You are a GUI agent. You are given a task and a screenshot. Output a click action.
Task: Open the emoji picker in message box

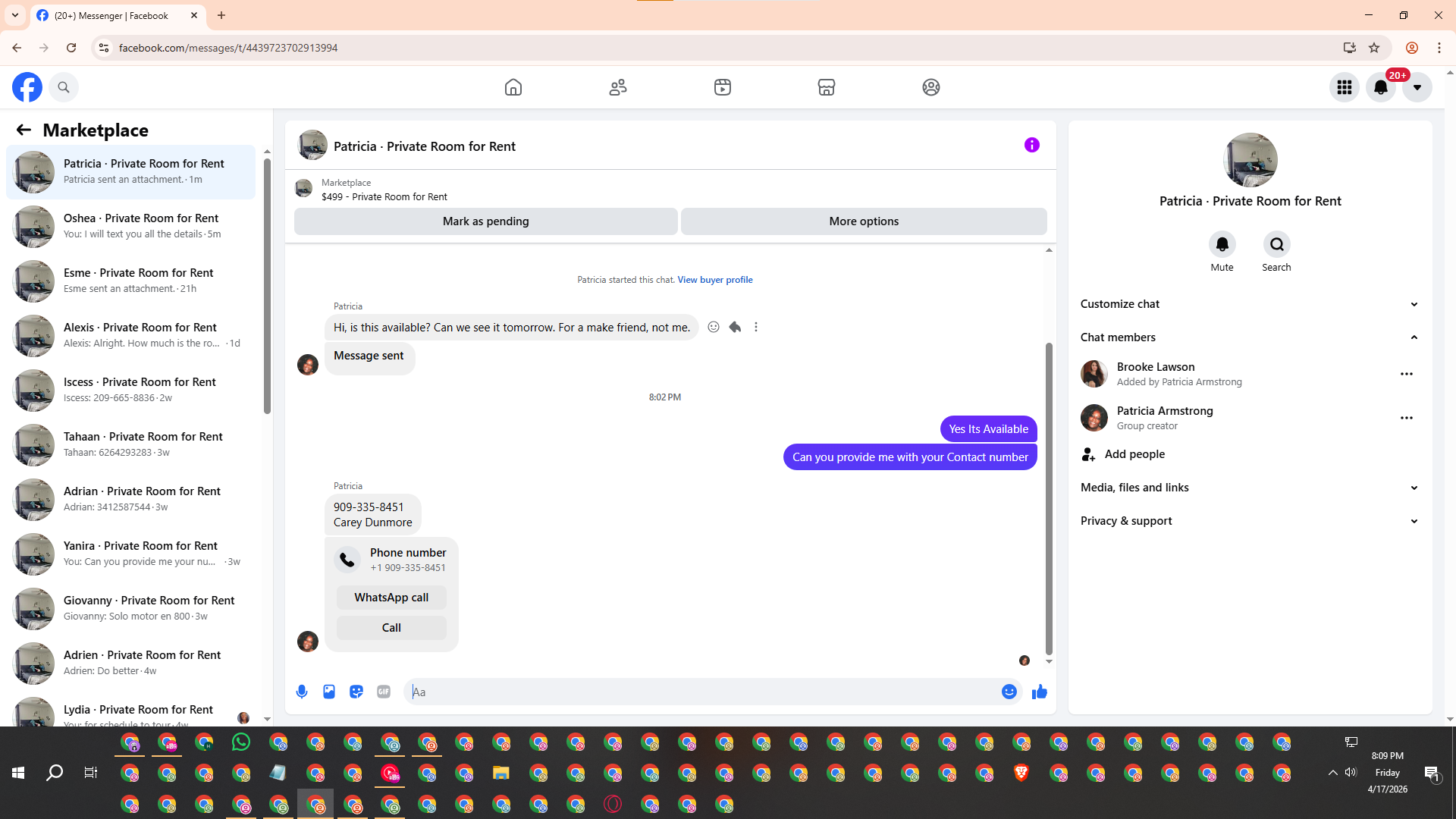pyautogui.click(x=1009, y=692)
